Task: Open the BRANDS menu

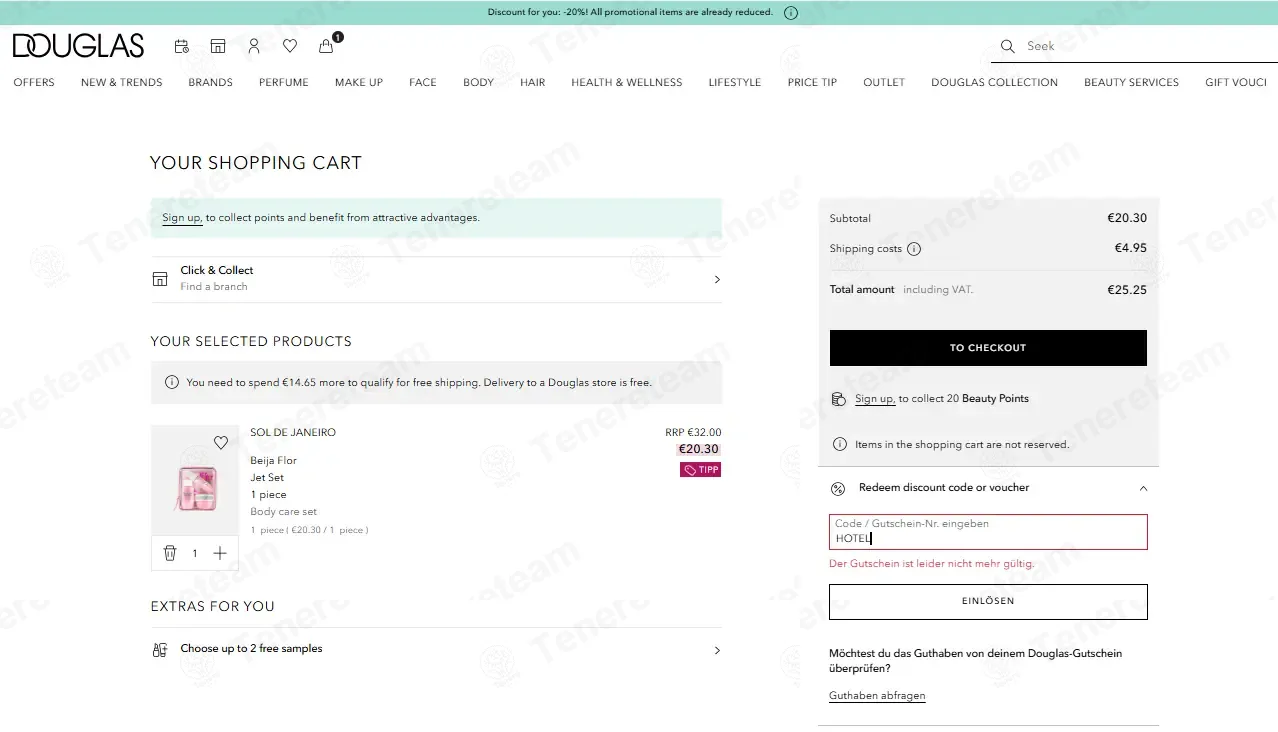Action: click(x=210, y=82)
